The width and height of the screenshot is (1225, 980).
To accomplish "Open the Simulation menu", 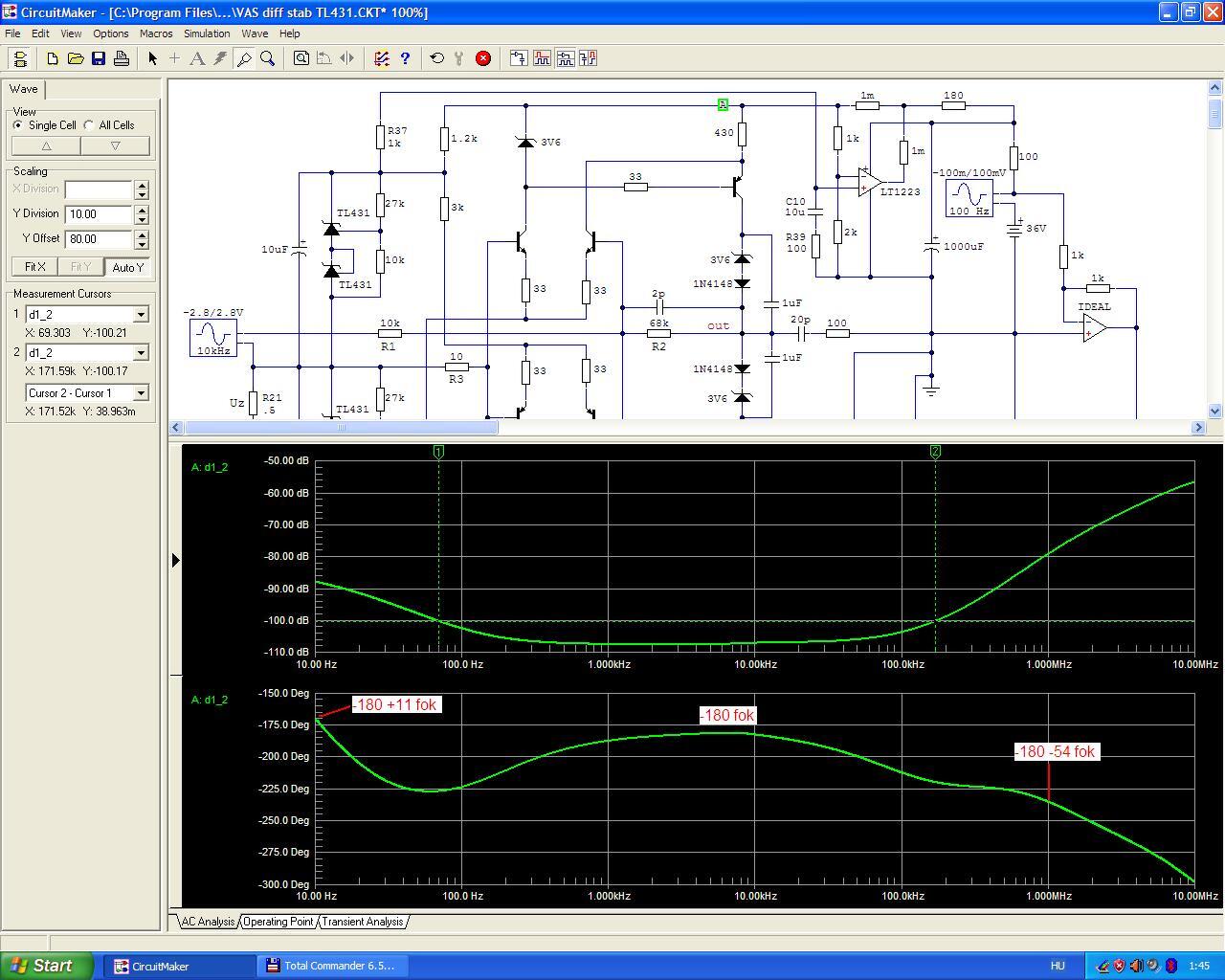I will (x=207, y=33).
